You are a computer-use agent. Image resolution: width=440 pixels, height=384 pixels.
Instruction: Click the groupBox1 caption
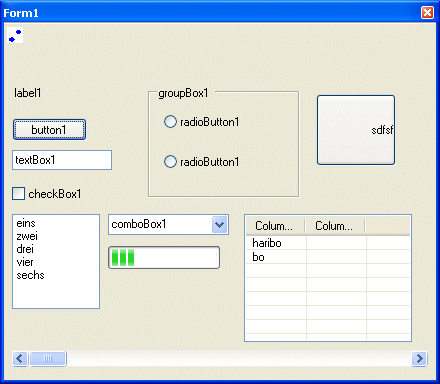pos(183,93)
